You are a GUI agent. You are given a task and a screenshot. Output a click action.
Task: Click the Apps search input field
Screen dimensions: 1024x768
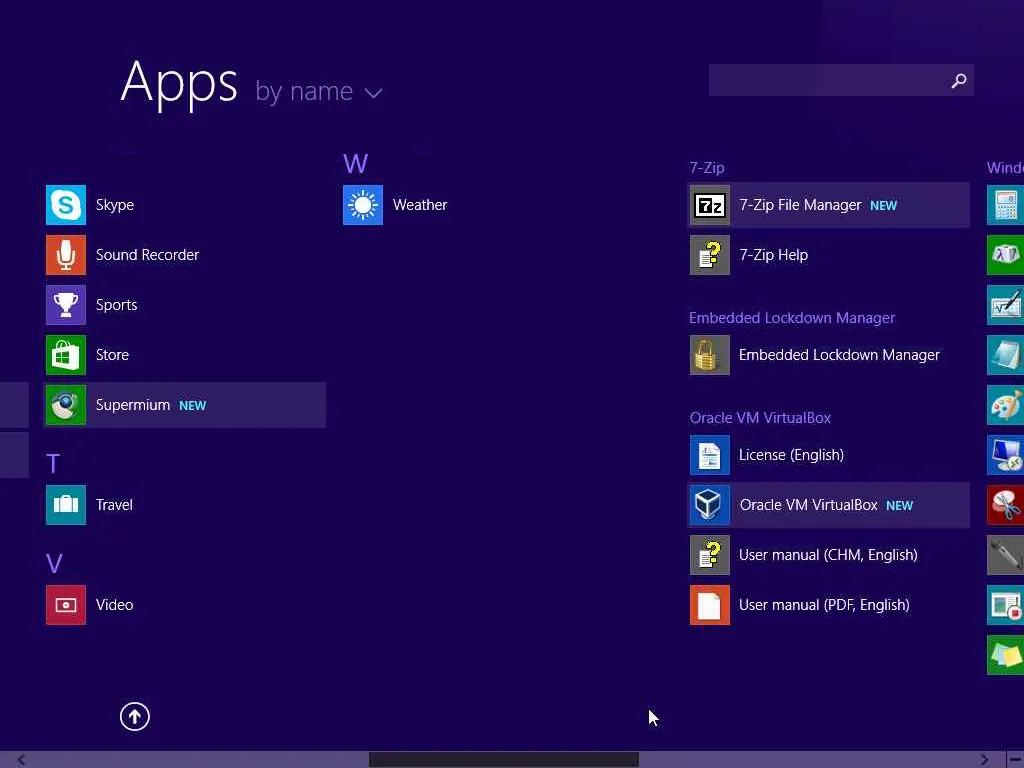click(x=827, y=80)
